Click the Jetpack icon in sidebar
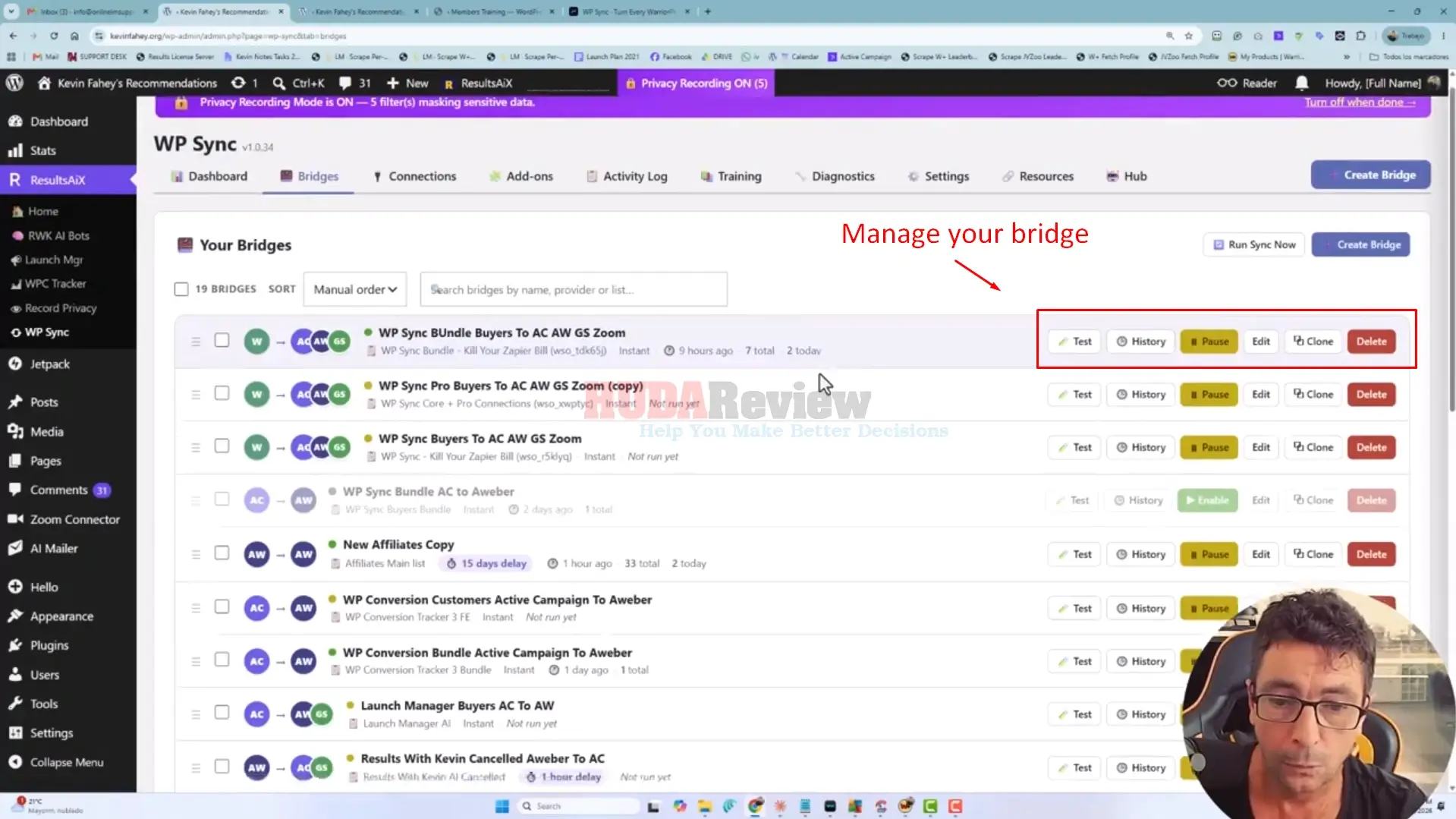1456x819 pixels. tap(15, 364)
